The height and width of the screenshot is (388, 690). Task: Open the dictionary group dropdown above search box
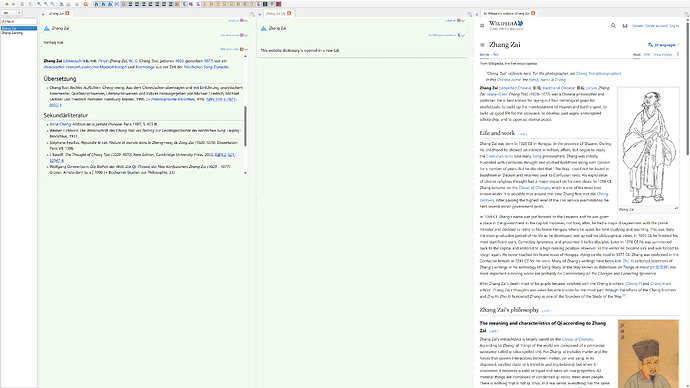pos(11,13)
